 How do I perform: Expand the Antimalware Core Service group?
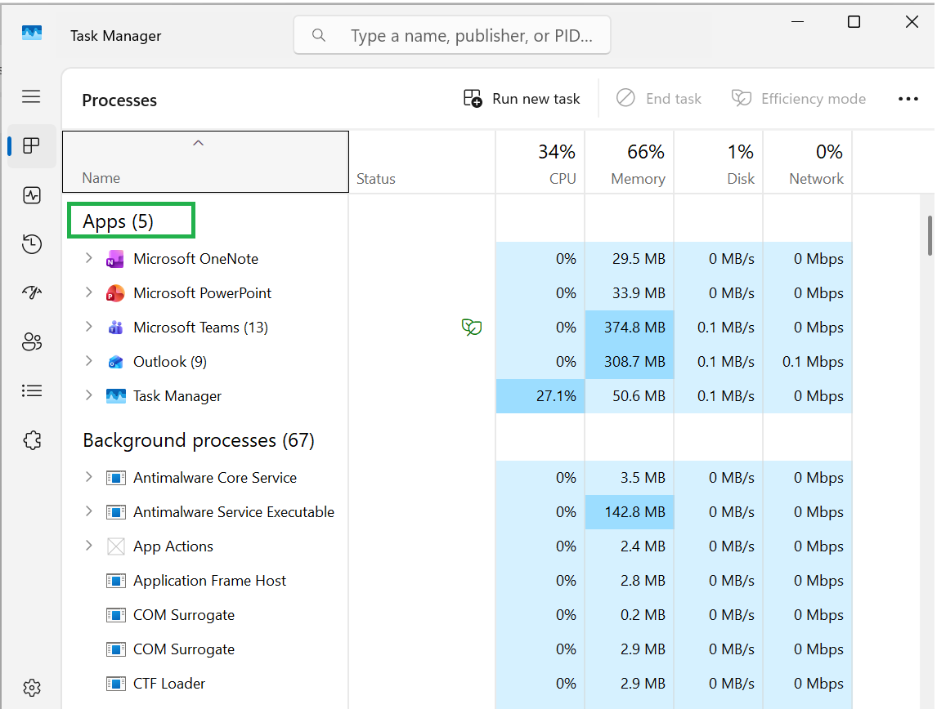(88, 477)
